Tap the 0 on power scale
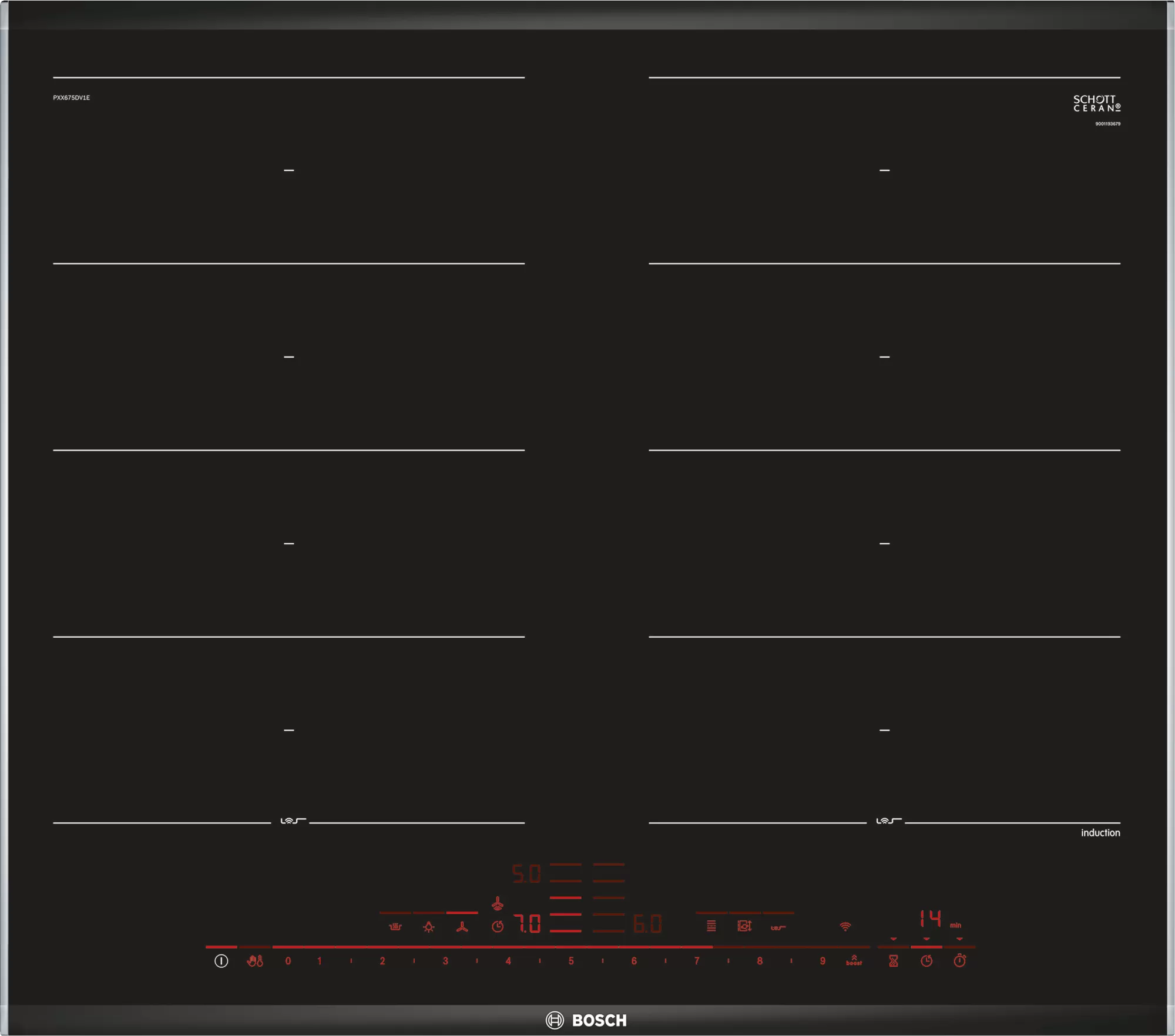This screenshot has width=1175, height=1036. [288, 961]
